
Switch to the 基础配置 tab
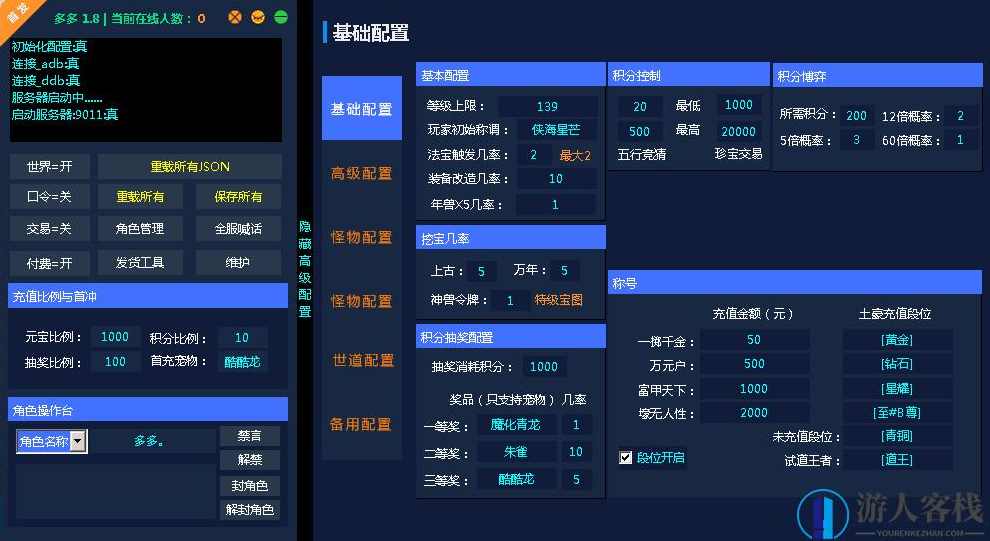tap(362, 109)
